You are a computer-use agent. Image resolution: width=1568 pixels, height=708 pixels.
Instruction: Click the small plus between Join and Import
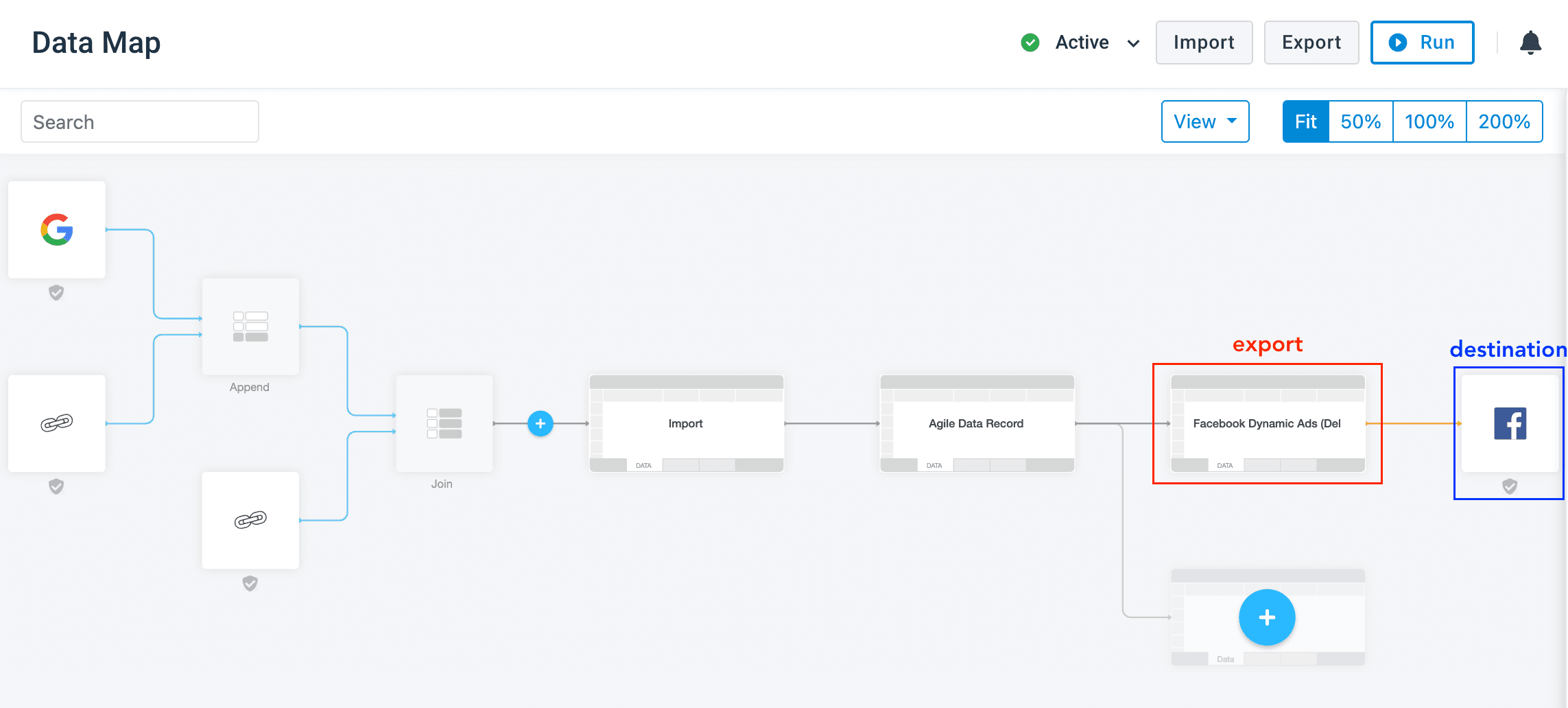click(x=541, y=423)
